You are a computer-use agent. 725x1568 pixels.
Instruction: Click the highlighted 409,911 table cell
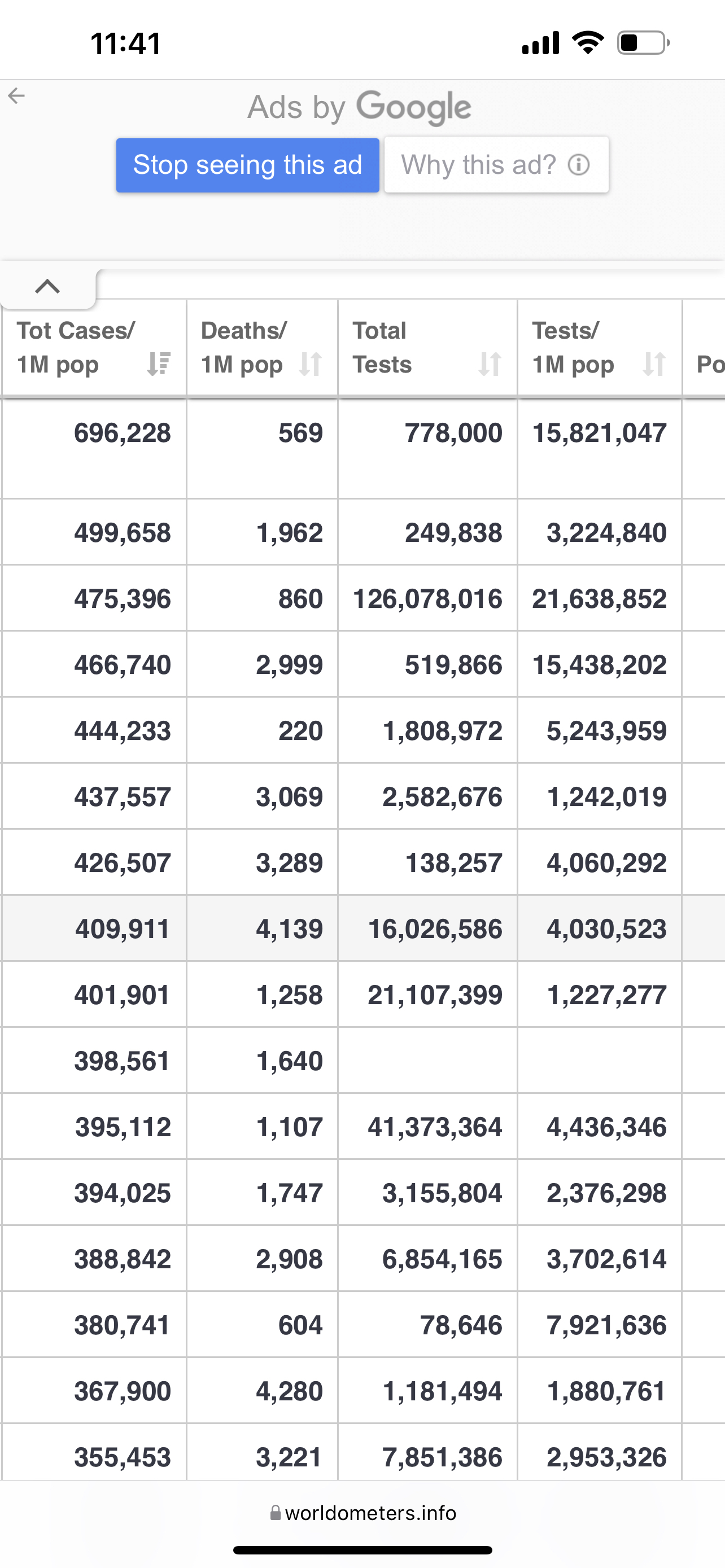[x=122, y=929]
